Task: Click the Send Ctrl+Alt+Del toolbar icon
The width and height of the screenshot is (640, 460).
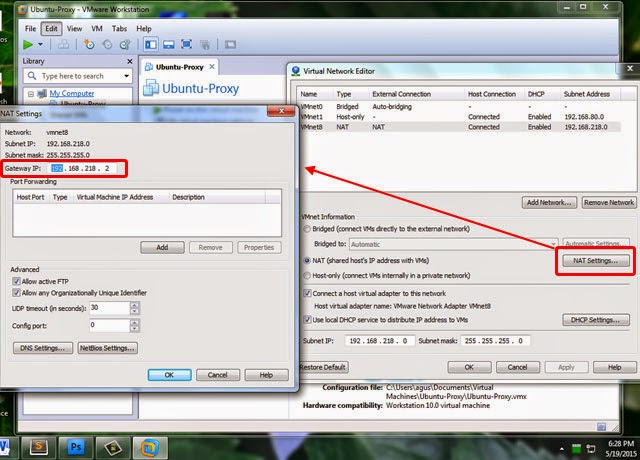Action: point(63,44)
